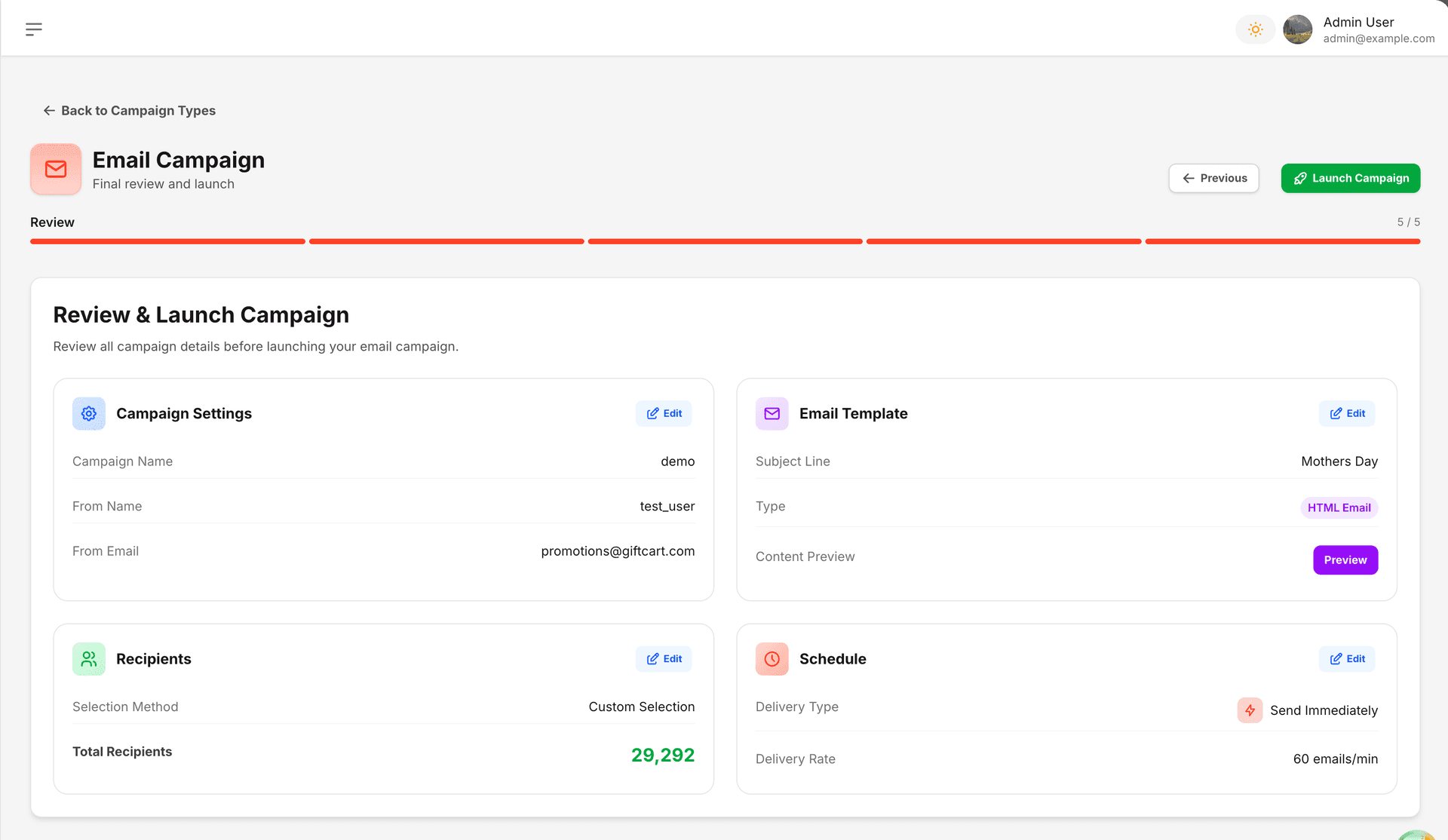Image resolution: width=1448 pixels, height=840 pixels.
Task: Go to Previous step
Action: 1213,179
